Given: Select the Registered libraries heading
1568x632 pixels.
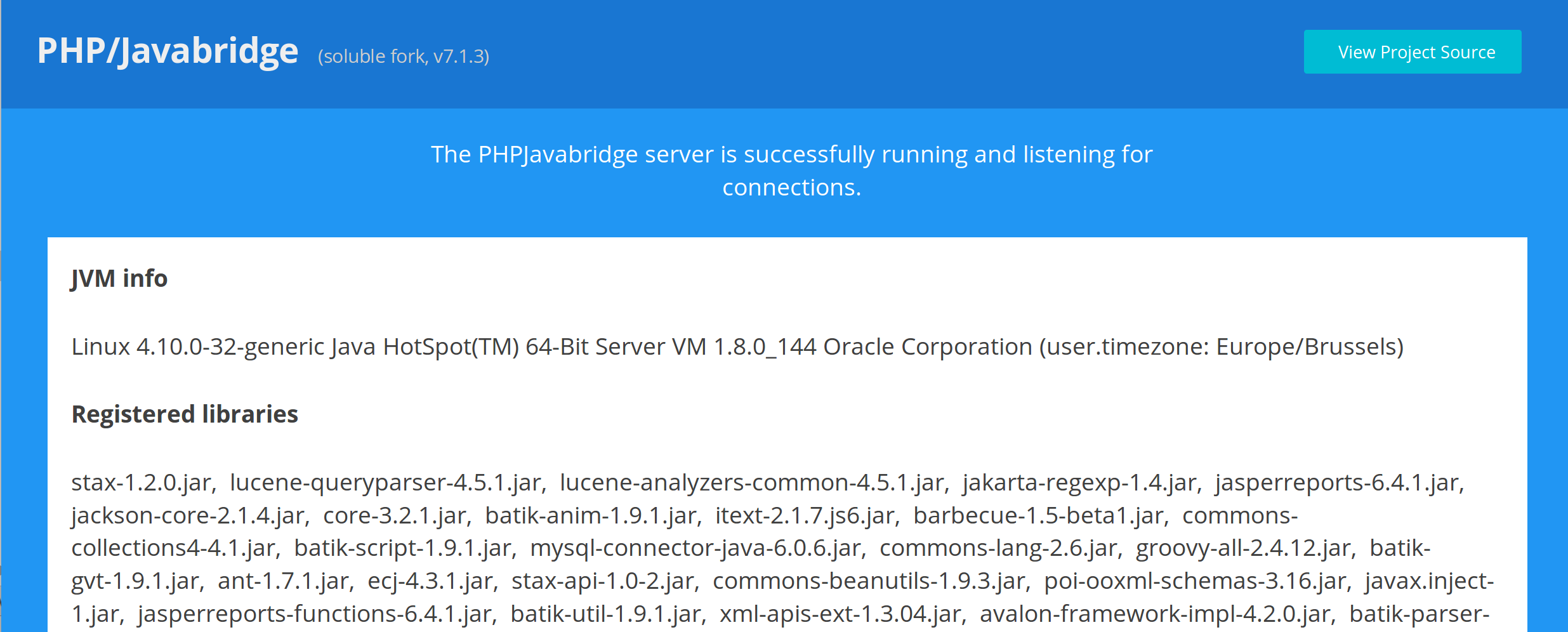Looking at the screenshot, I should 185,414.
